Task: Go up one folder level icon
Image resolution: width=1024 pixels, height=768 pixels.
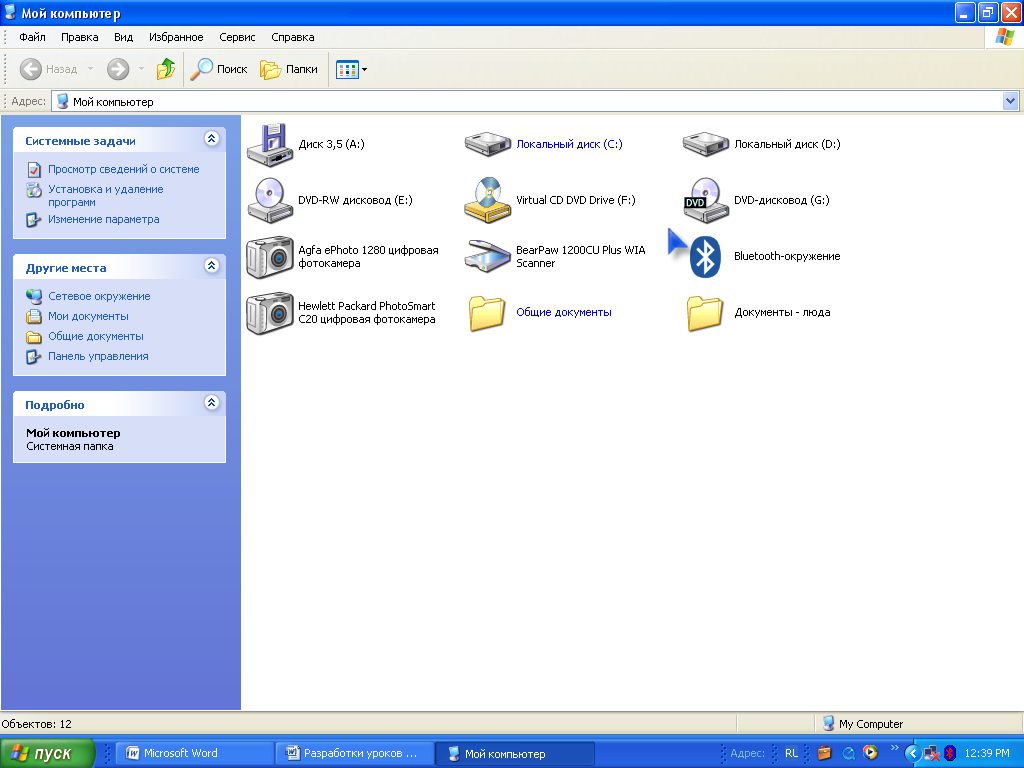Action: point(166,69)
